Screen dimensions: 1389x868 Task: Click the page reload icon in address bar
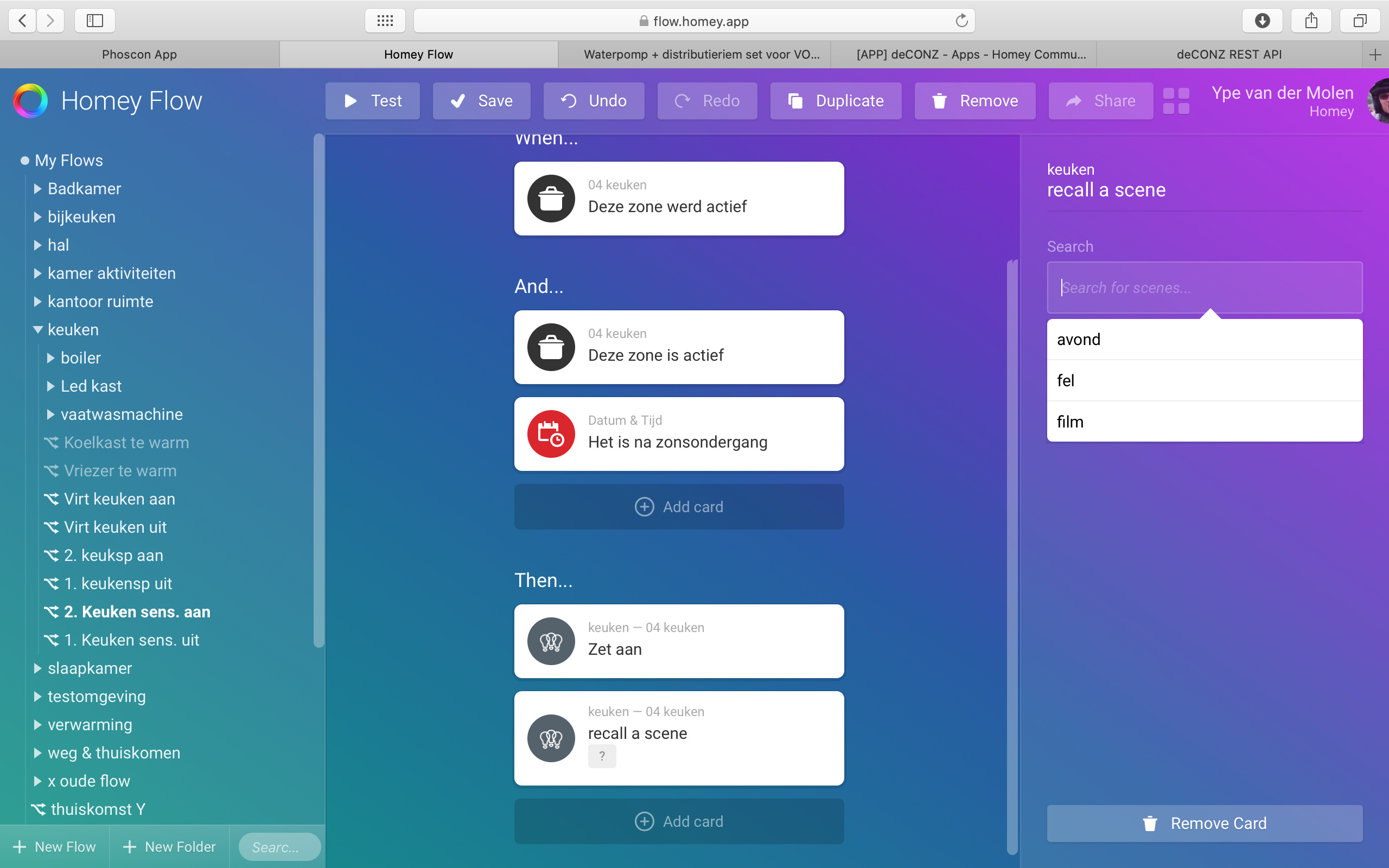(961, 21)
